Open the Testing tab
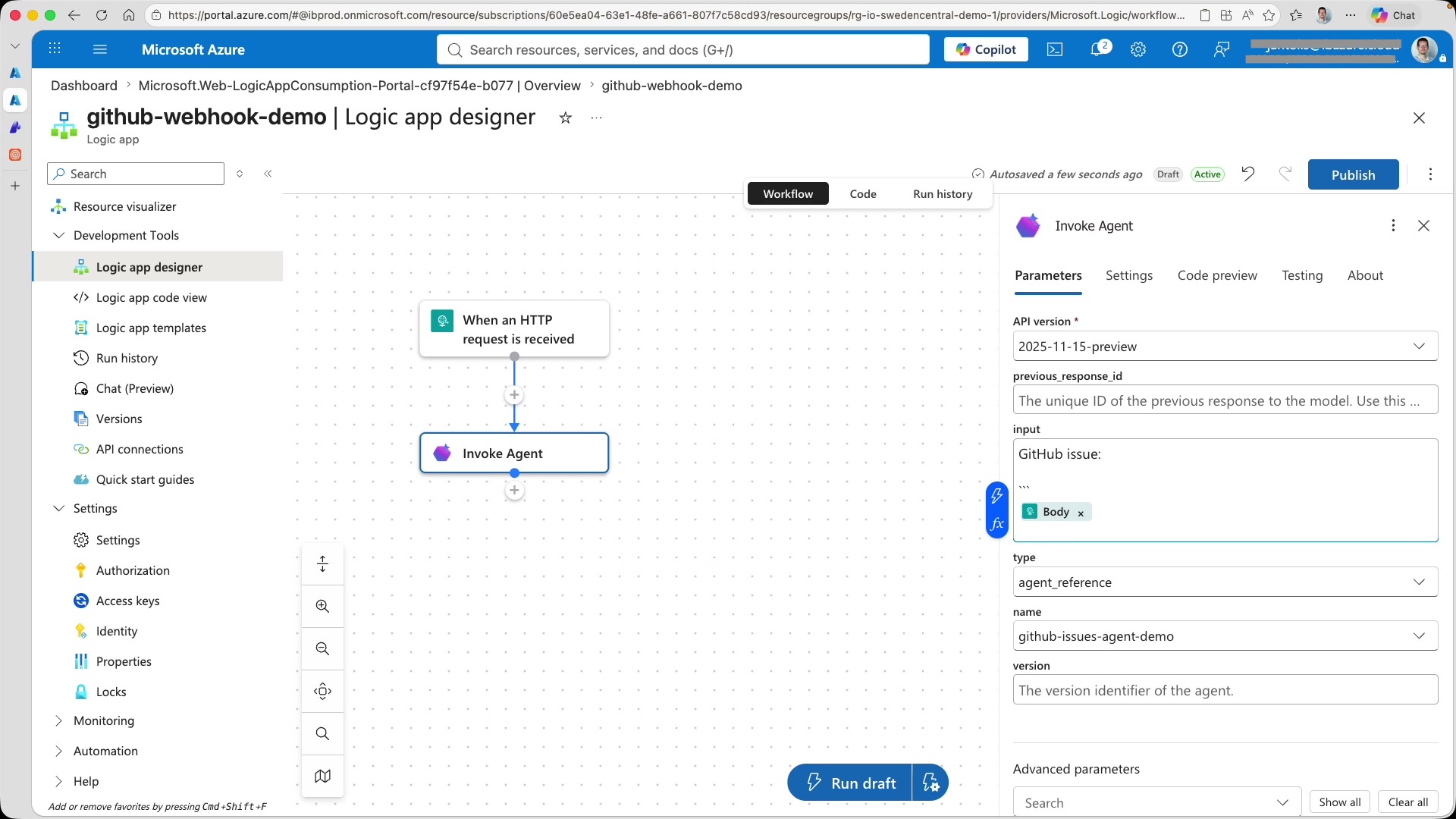The image size is (1456, 819). click(x=1302, y=275)
